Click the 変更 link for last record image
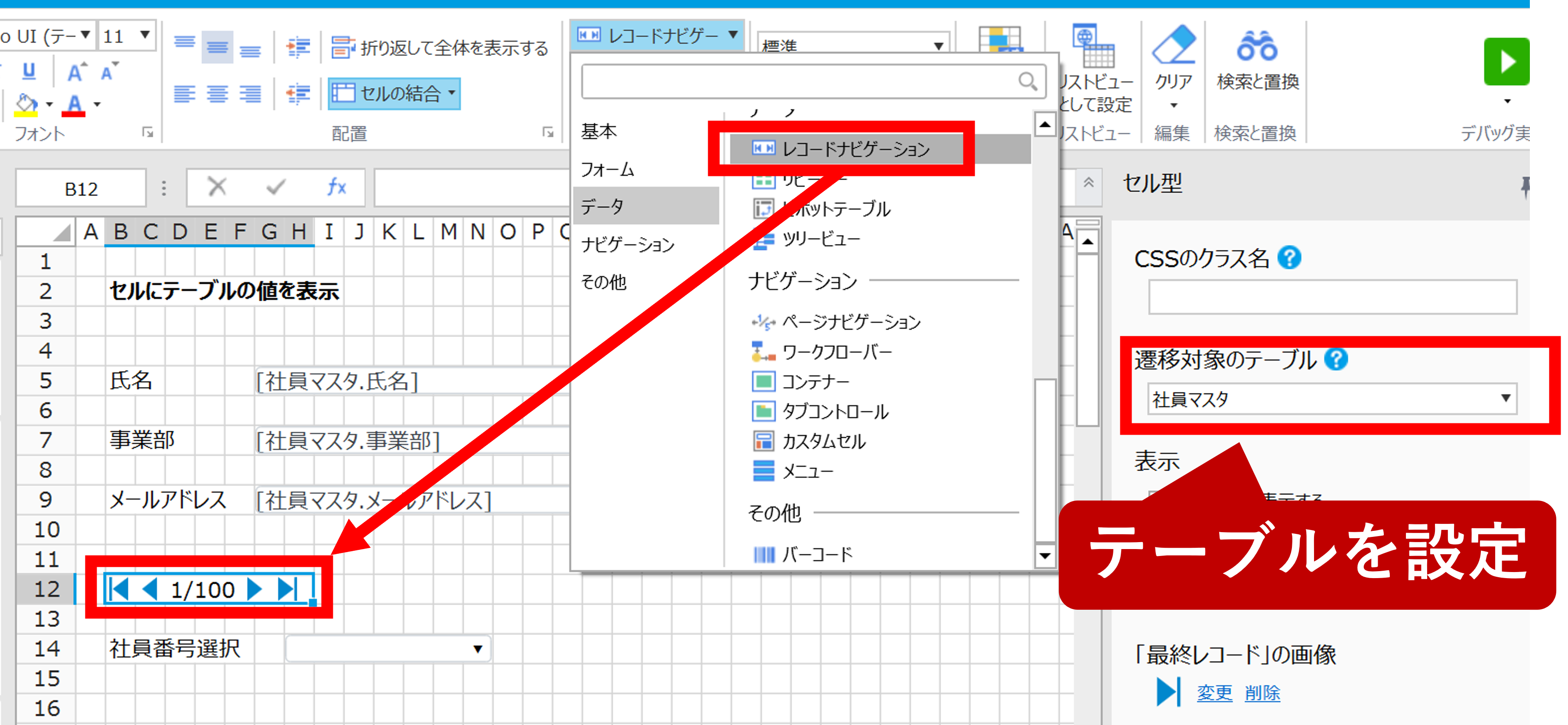This screenshot has height=725, width=1568. pos(1214,693)
